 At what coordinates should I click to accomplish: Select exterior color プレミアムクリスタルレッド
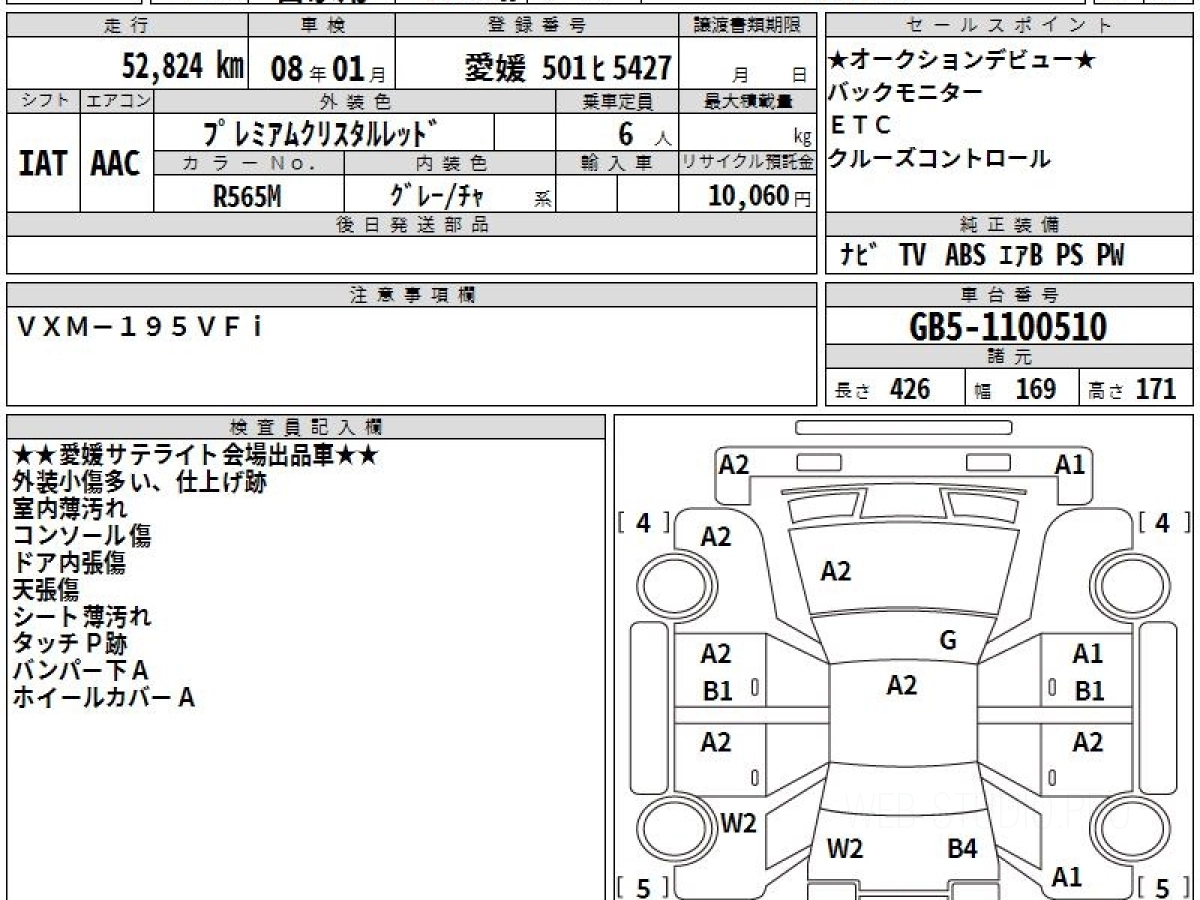pos(320,133)
